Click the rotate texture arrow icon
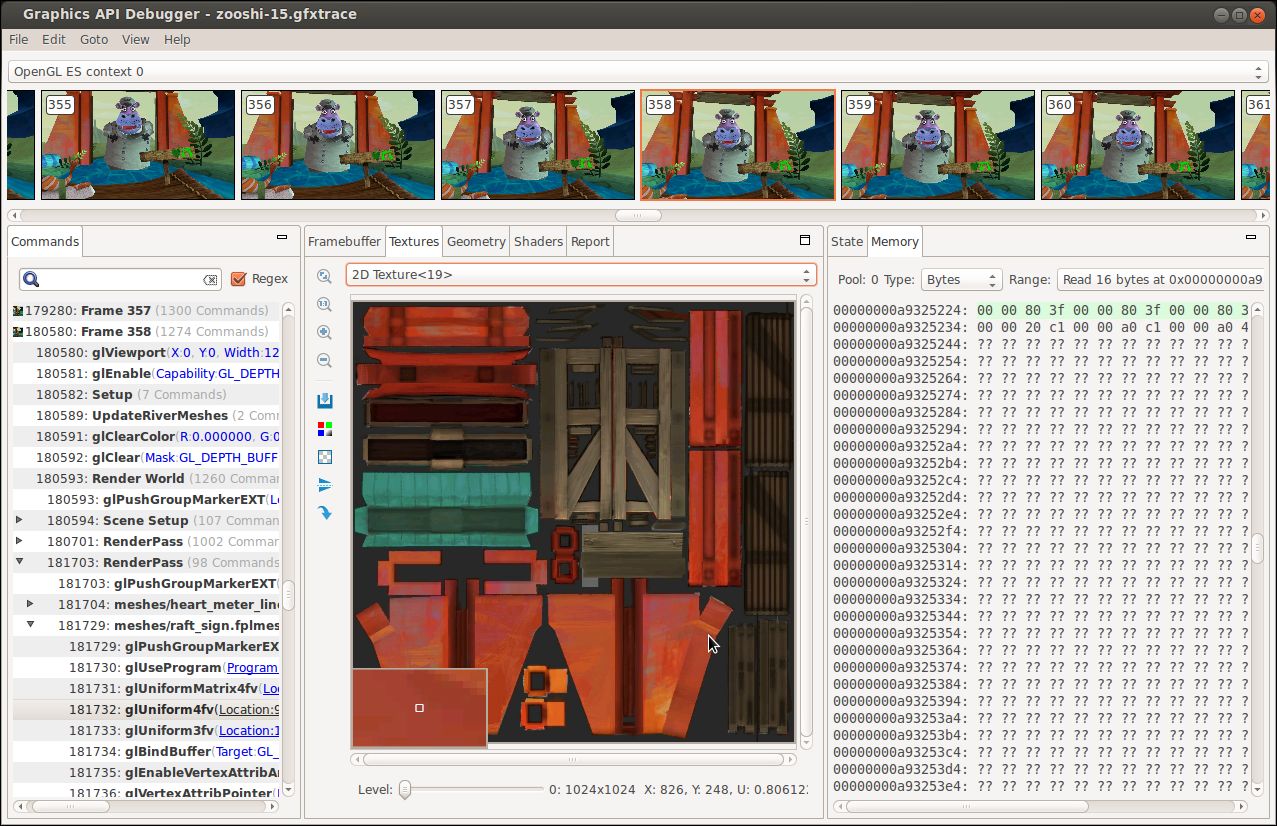The image size is (1277, 826). click(x=324, y=513)
